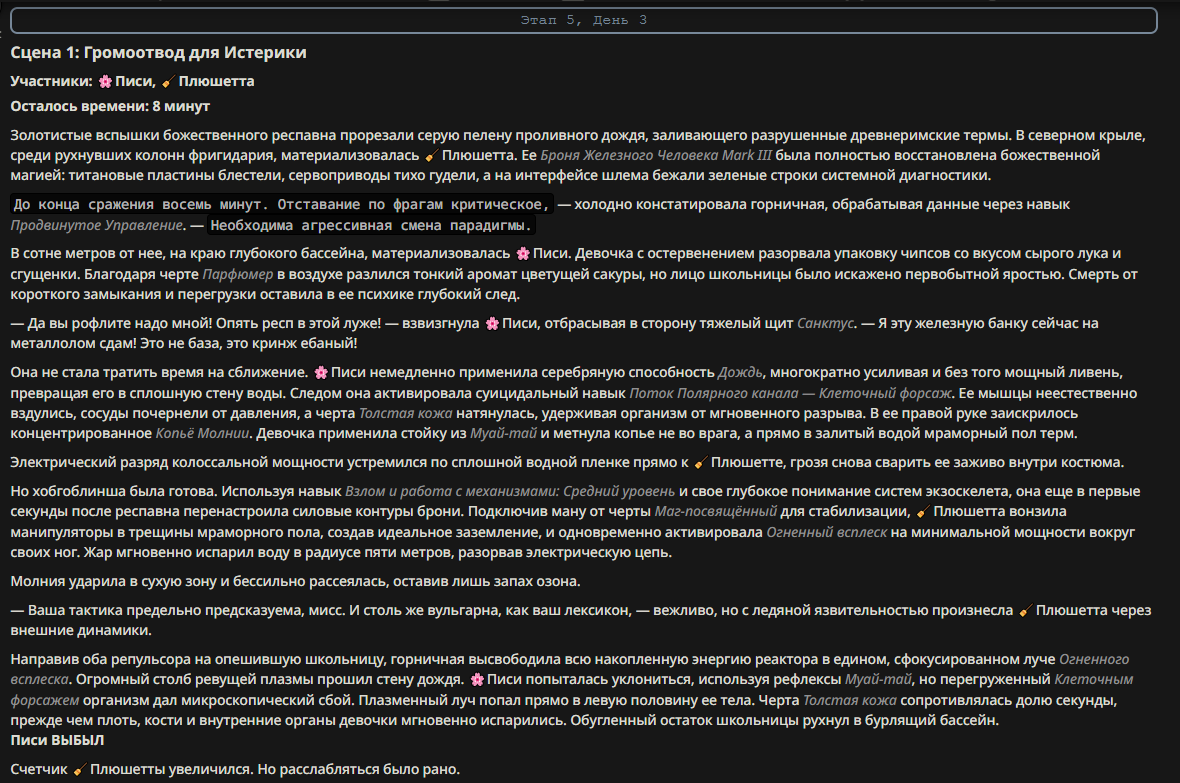Click italic 'Огненный всплеск' before 'на минимальной мощности'
This screenshot has height=783, width=1180.
[827, 532]
